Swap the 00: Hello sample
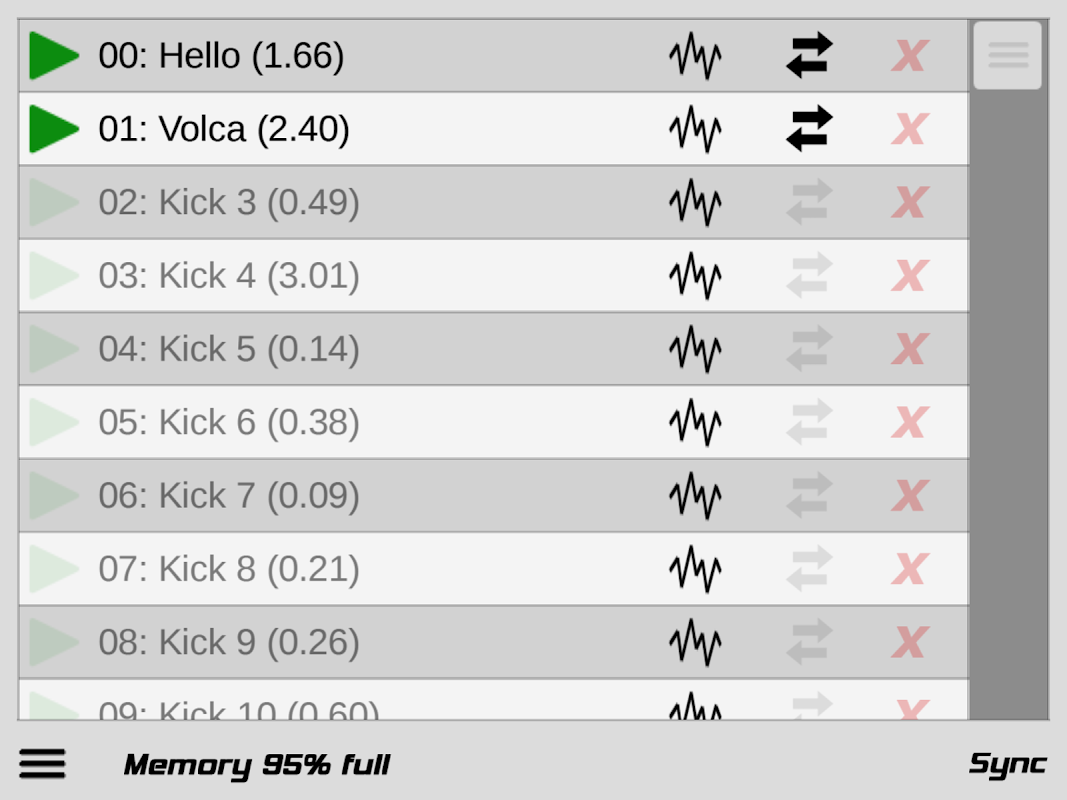 click(x=809, y=56)
